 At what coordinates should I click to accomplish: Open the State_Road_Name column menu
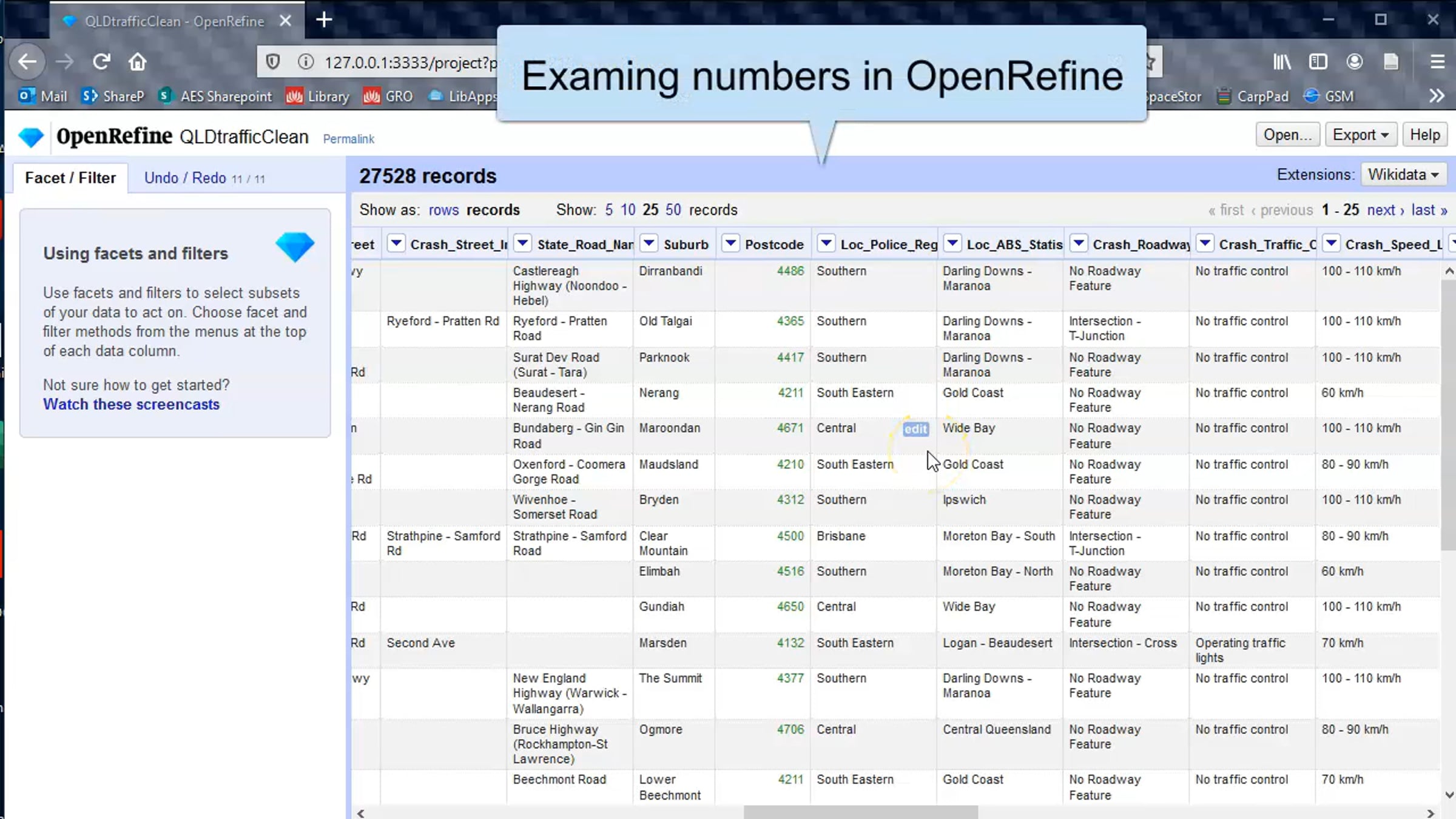pos(522,244)
